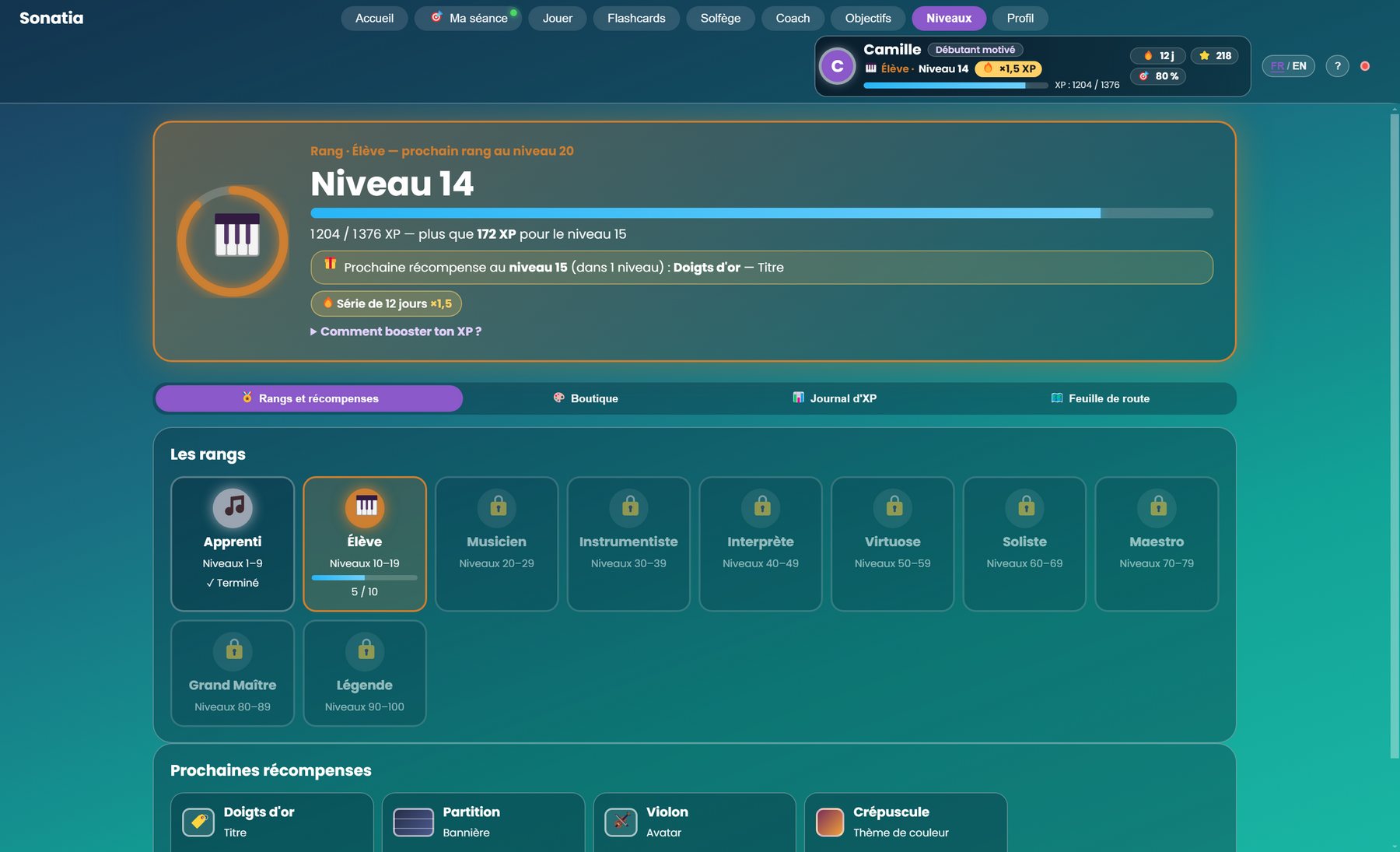Open the Boutique tab
This screenshot has width=1400, height=852.
586,398
